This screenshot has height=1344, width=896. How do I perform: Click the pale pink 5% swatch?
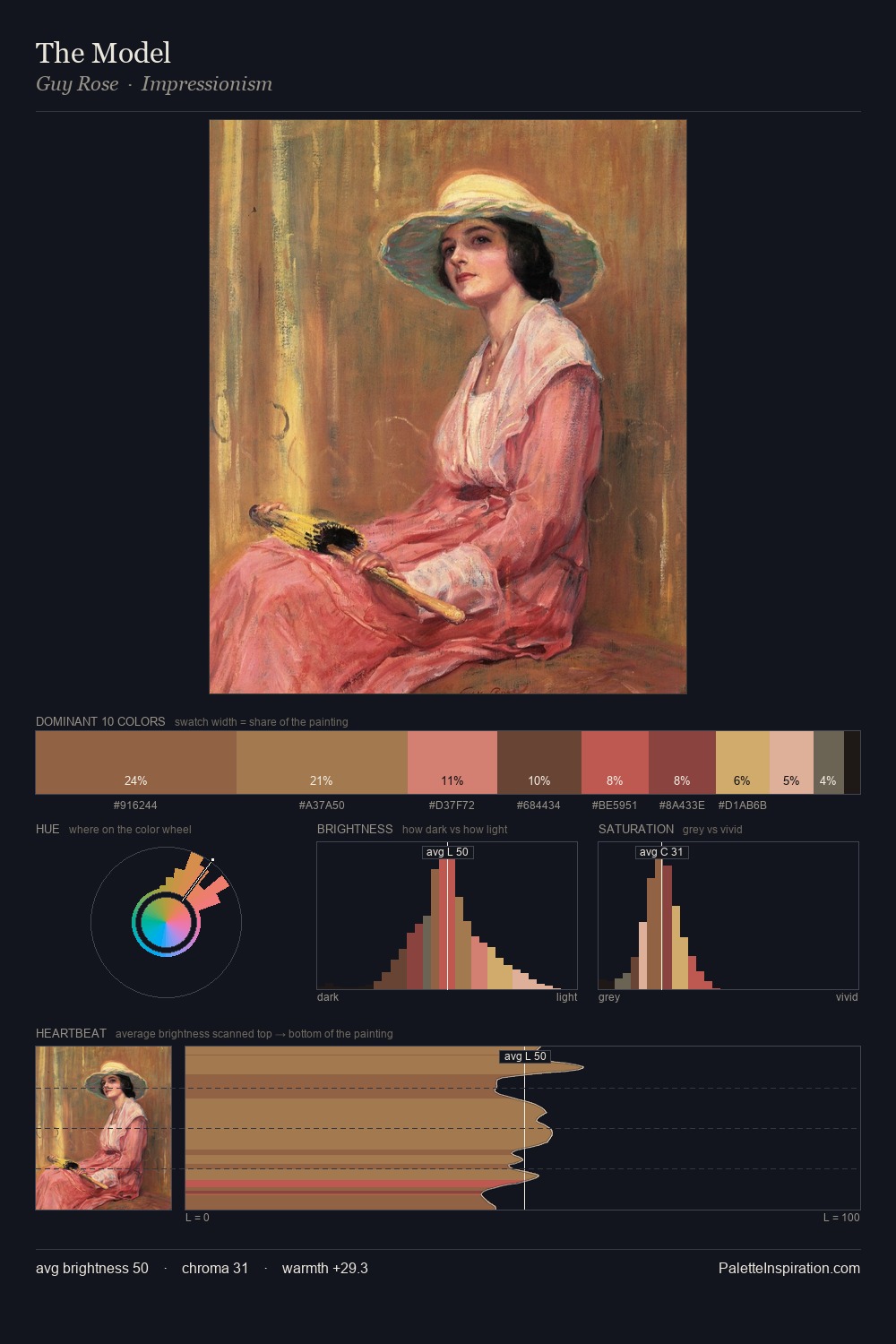[x=791, y=762]
